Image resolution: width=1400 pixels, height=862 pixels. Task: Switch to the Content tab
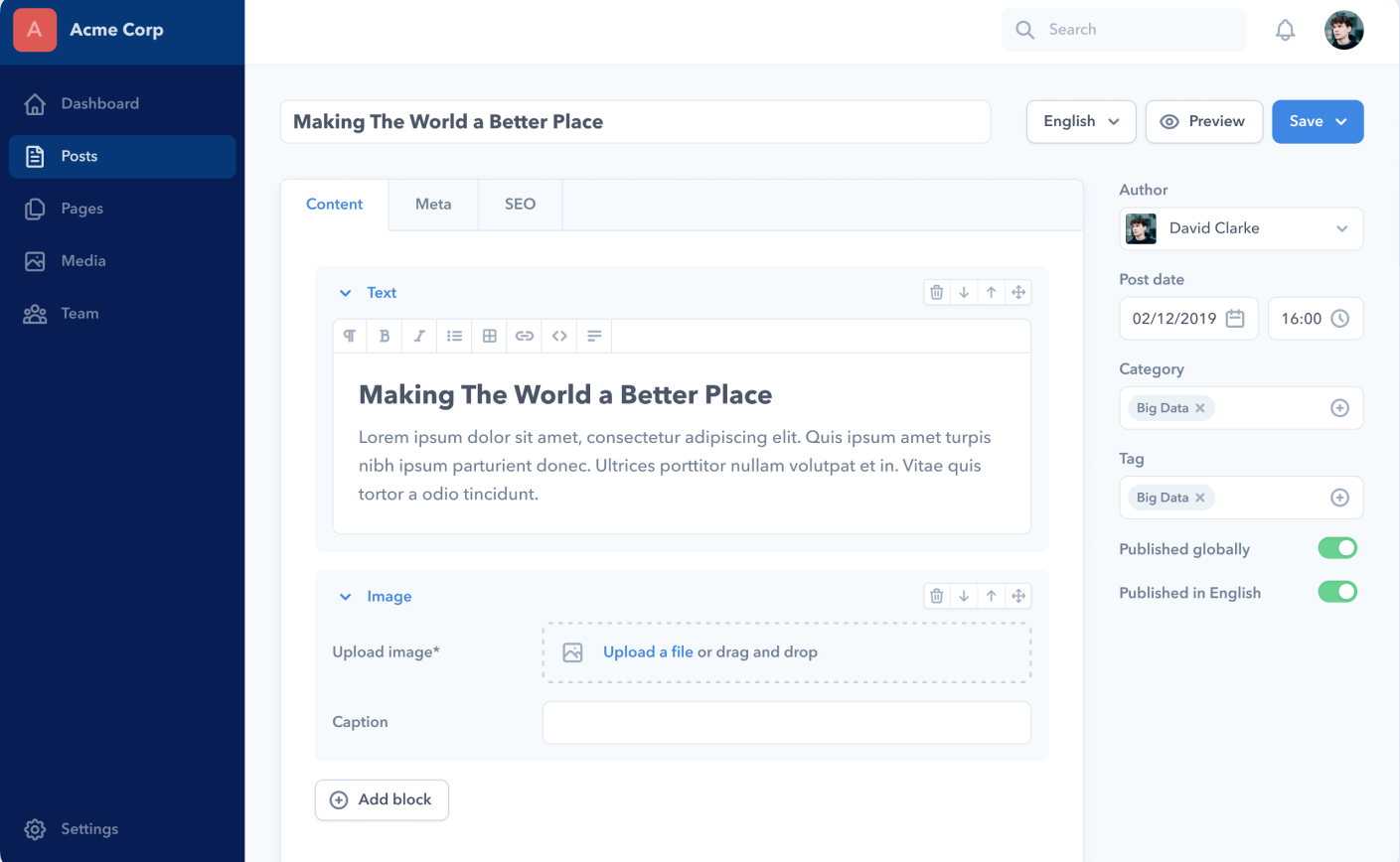(335, 205)
